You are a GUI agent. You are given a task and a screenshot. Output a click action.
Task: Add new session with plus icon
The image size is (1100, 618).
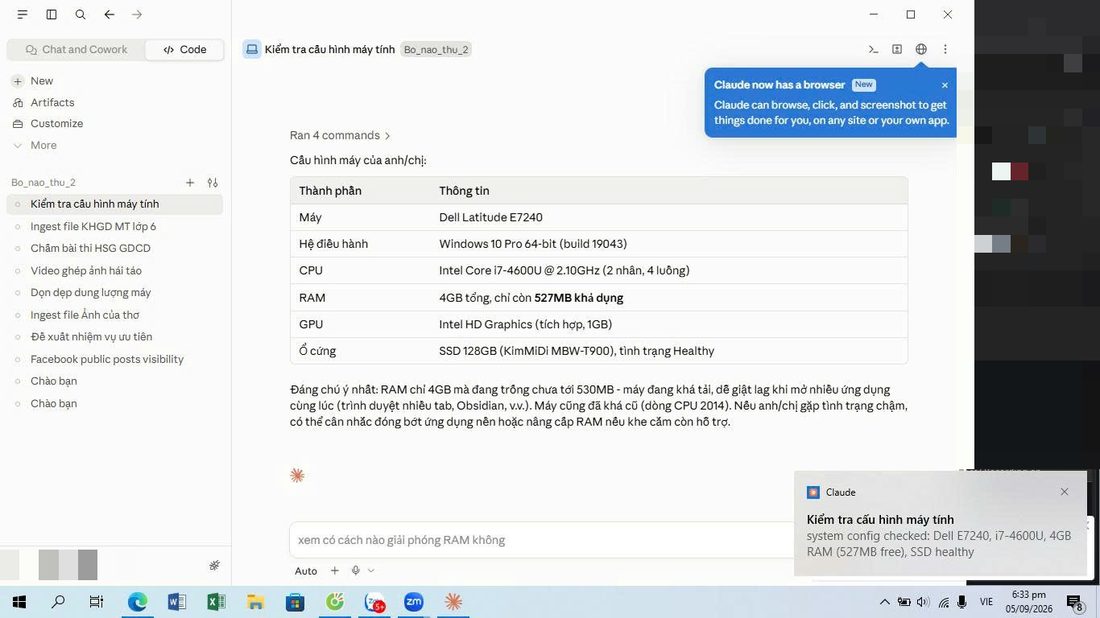[189, 182]
